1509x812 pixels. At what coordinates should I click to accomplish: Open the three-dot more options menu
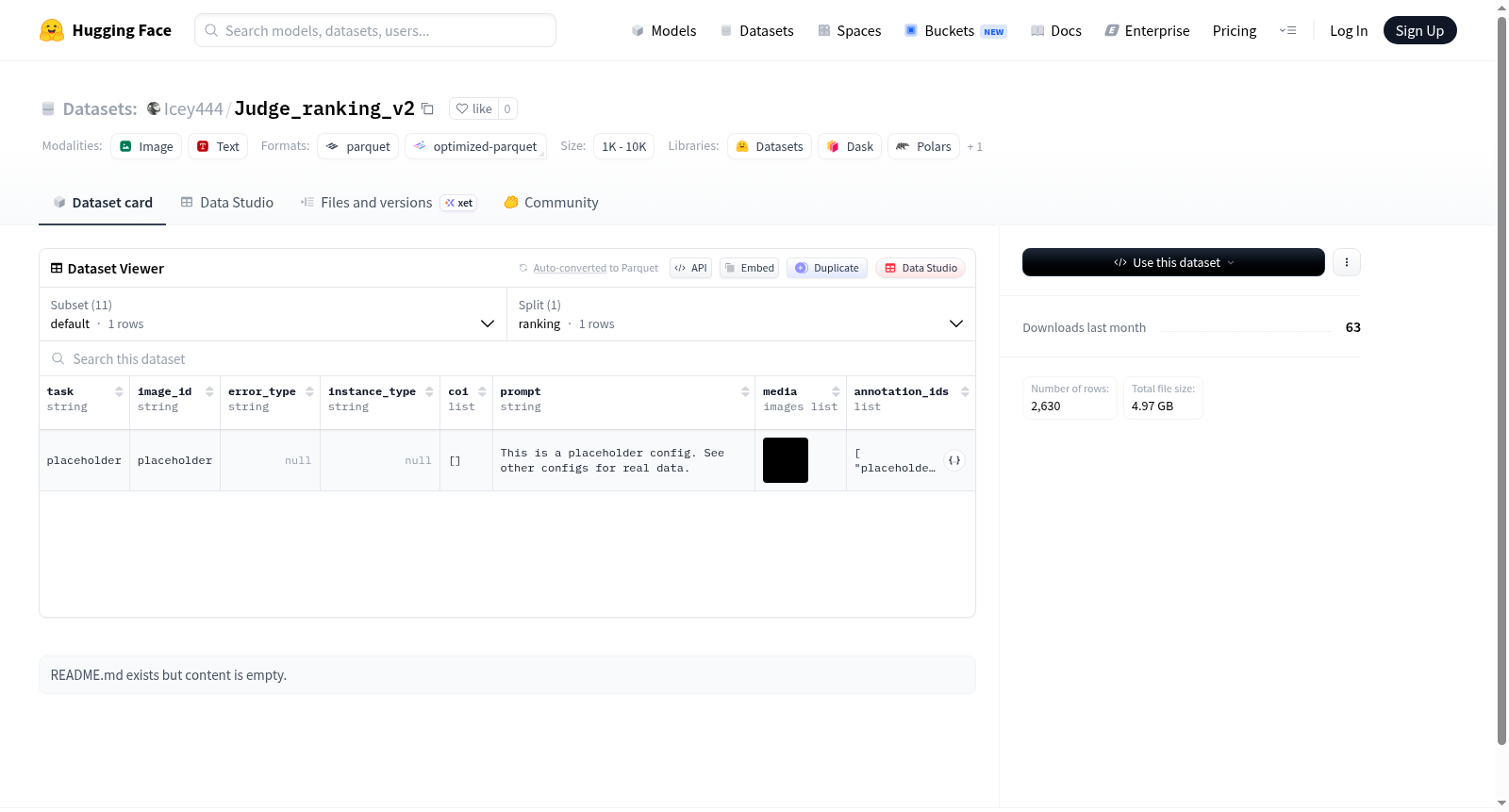coord(1347,262)
